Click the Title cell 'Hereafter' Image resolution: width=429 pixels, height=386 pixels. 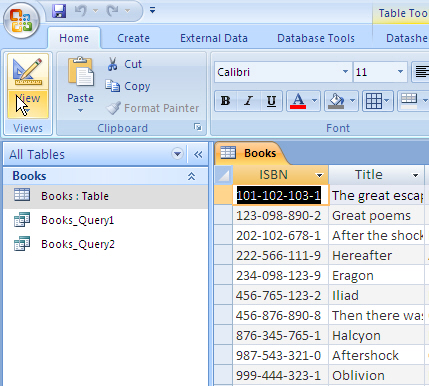point(377,256)
